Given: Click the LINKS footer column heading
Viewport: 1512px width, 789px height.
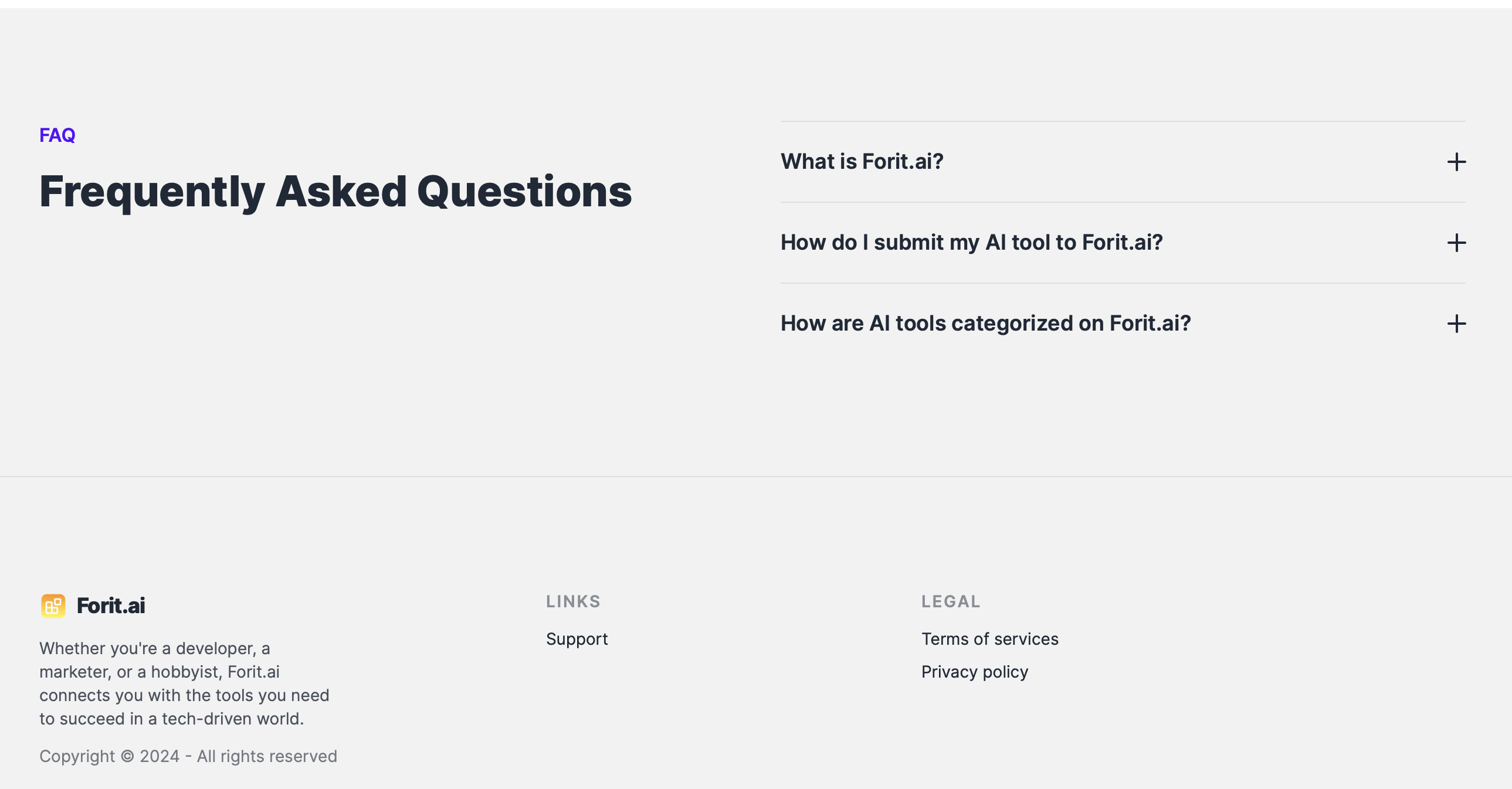Looking at the screenshot, I should coord(573,601).
